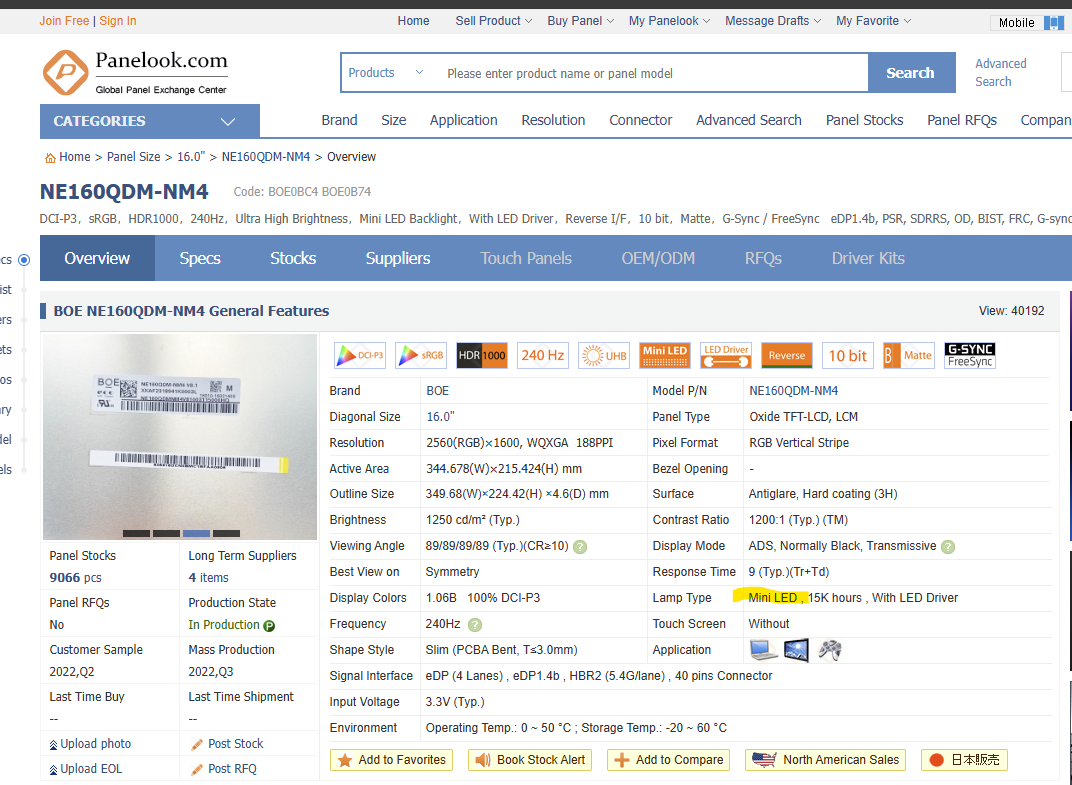Open the Sign In link
This screenshot has height=785, width=1072.
[x=118, y=21]
